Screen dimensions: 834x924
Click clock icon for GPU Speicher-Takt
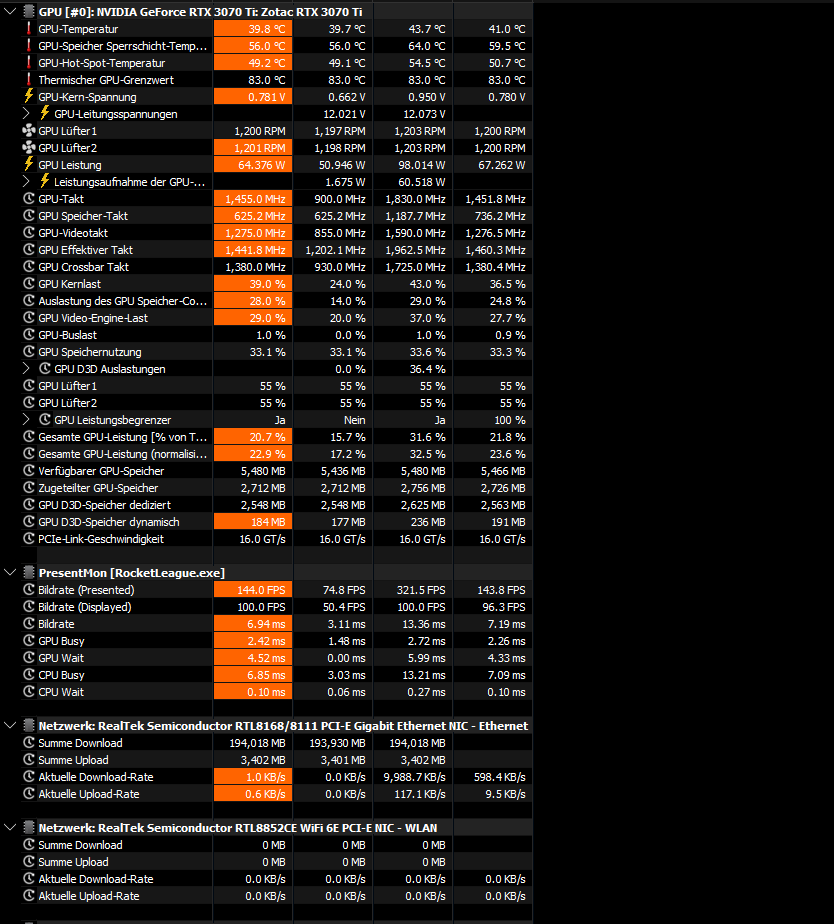[28, 216]
